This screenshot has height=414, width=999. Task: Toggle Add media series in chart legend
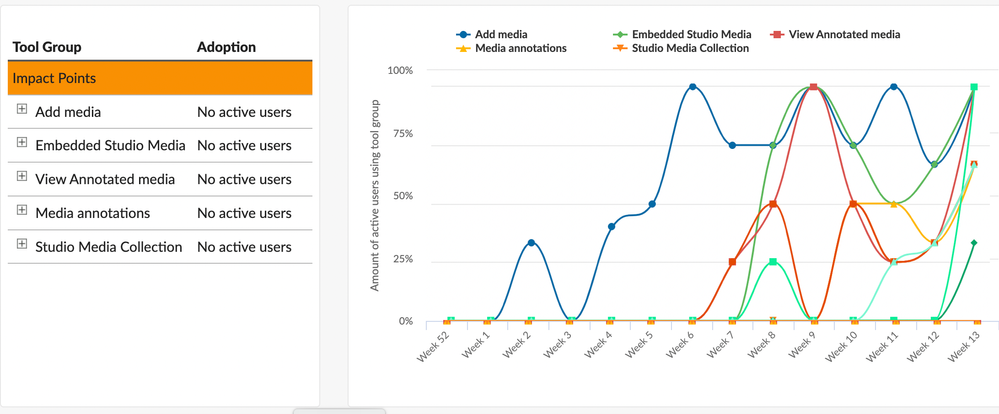(x=492, y=34)
